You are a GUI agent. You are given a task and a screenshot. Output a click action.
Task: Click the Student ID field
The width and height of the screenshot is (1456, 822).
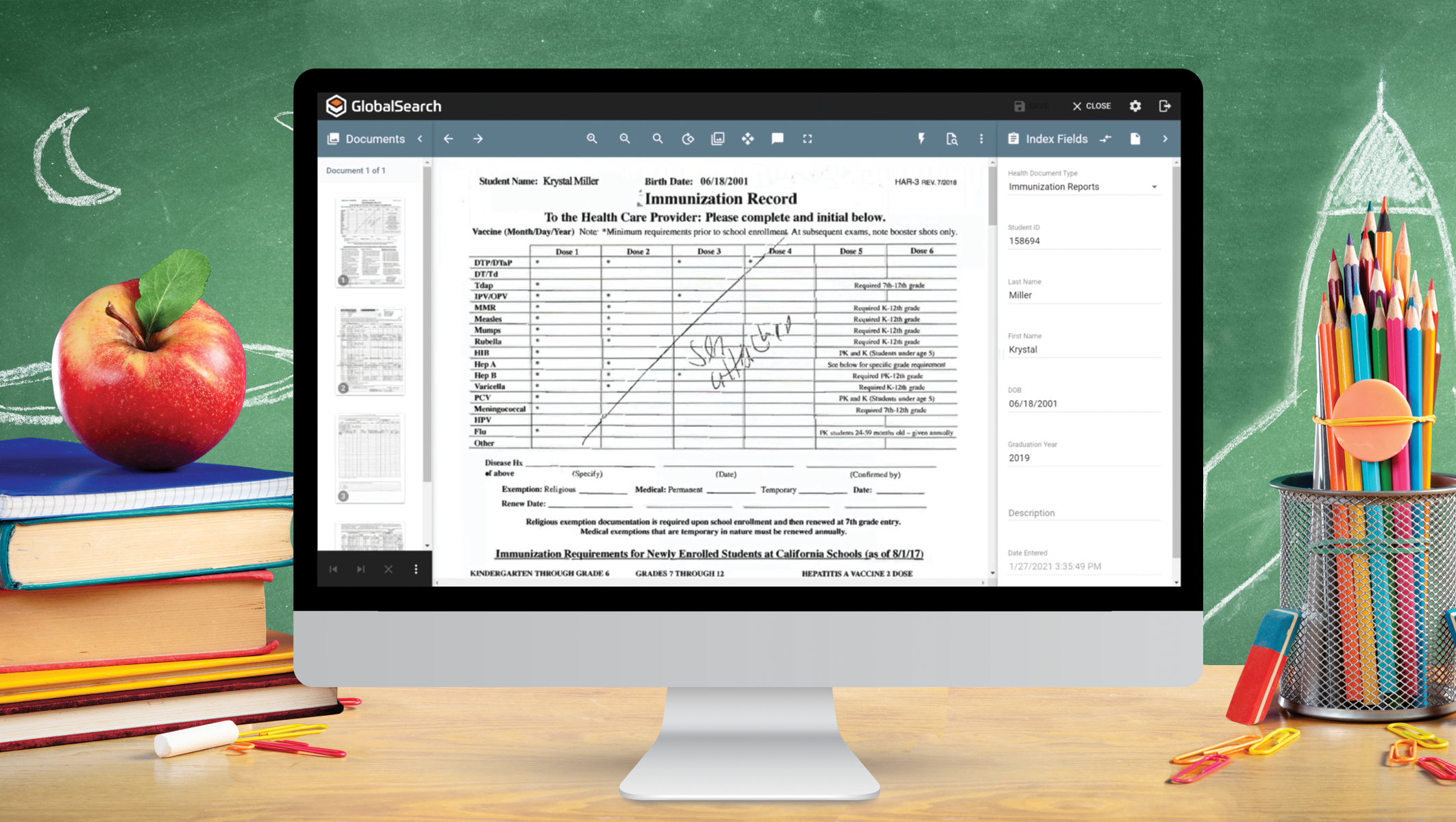1083,241
